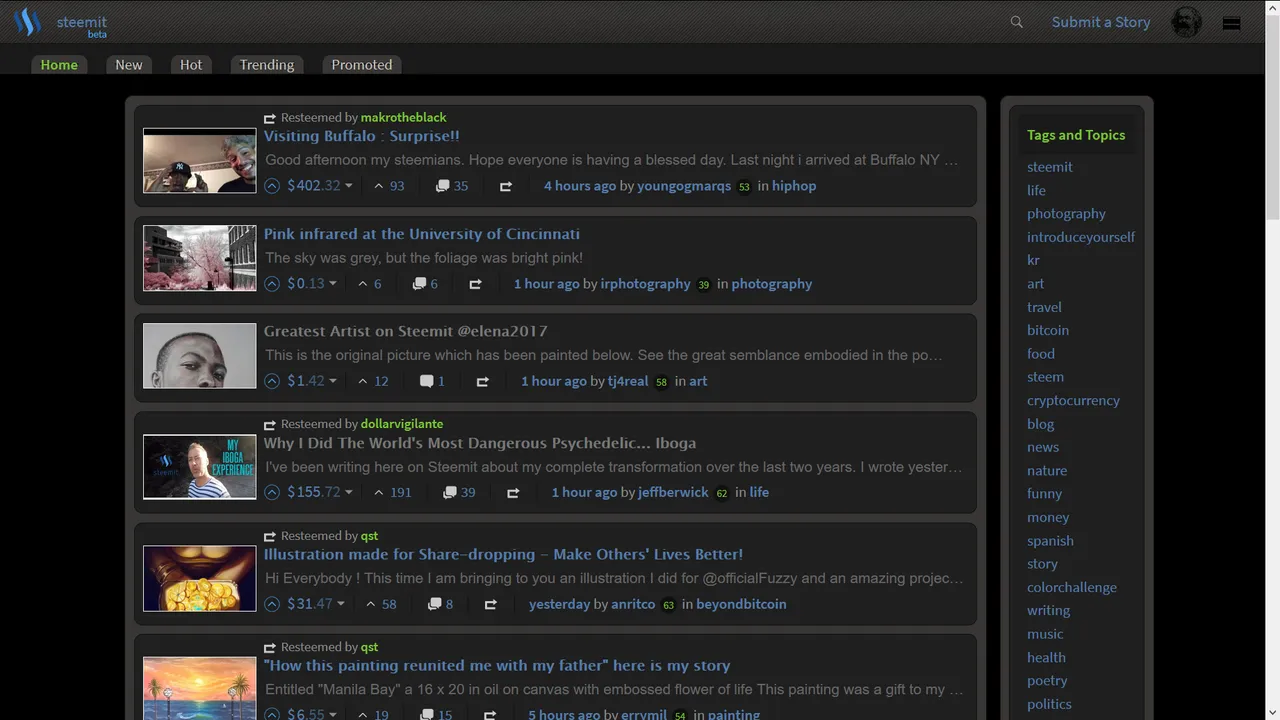This screenshot has height=720, width=1280.
Task: Resteem the Share-dropping illustration post
Action: tap(491, 604)
